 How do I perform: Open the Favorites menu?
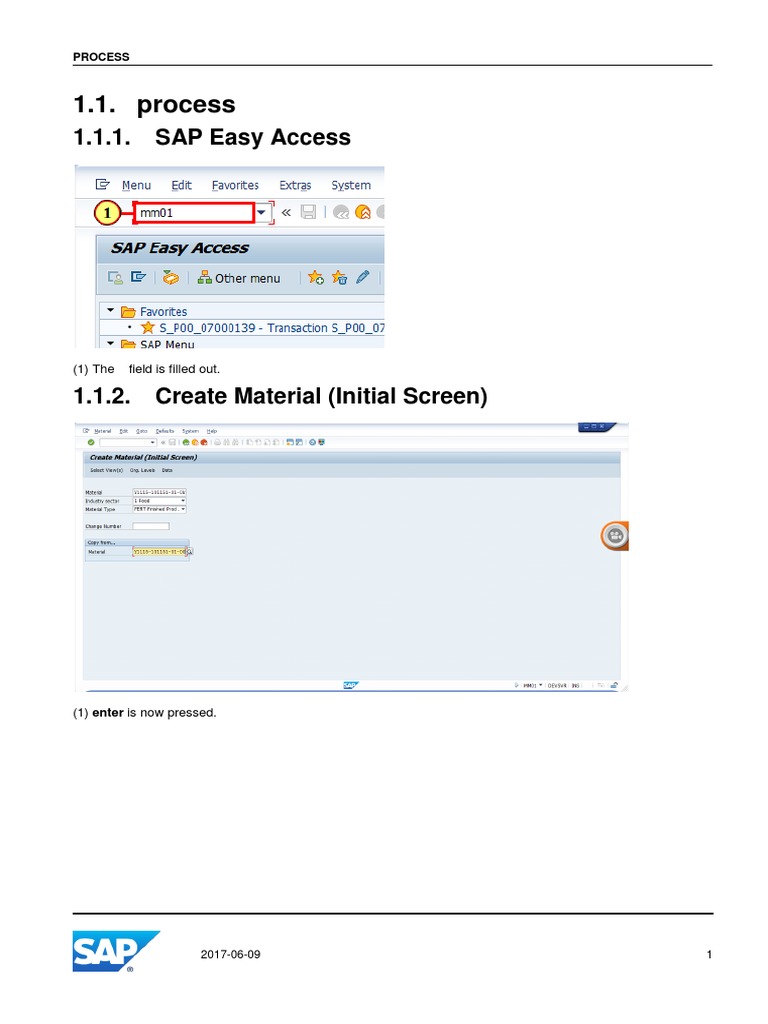pos(235,185)
